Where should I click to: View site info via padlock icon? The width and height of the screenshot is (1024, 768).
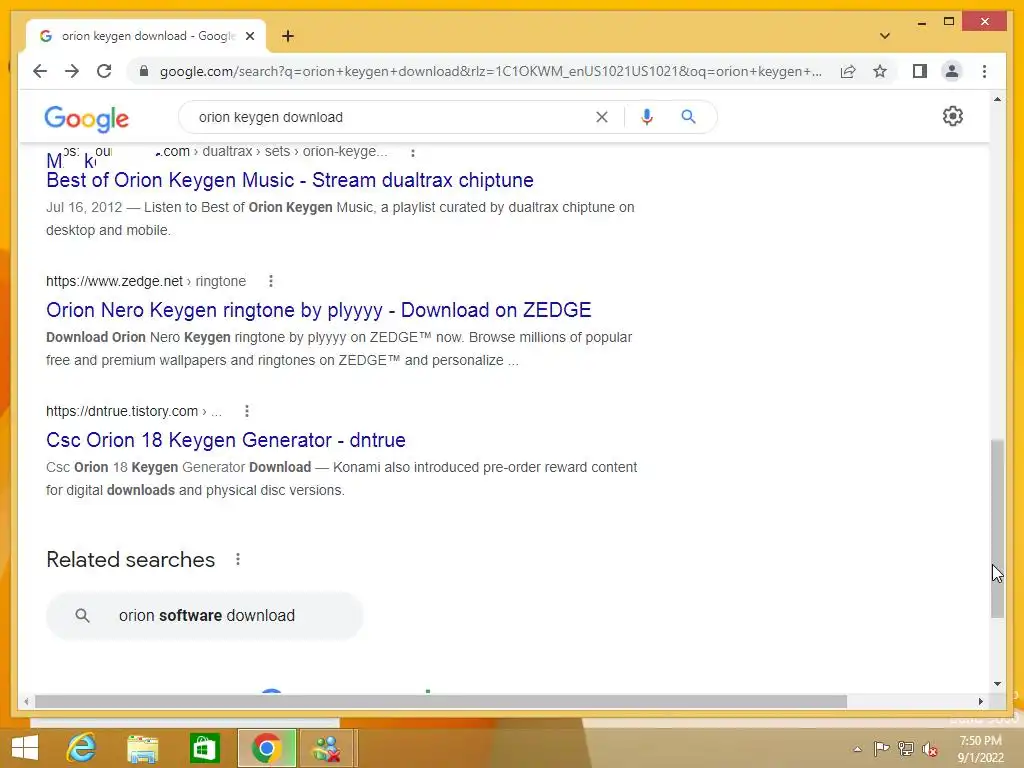click(144, 71)
